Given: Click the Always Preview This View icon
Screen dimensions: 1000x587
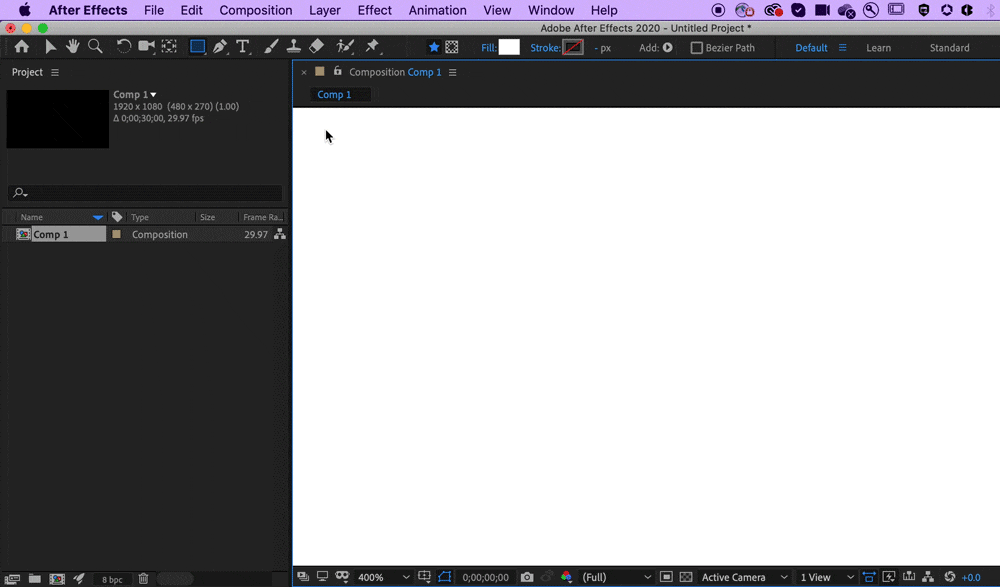Looking at the screenshot, I should click(x=303, y=577).
